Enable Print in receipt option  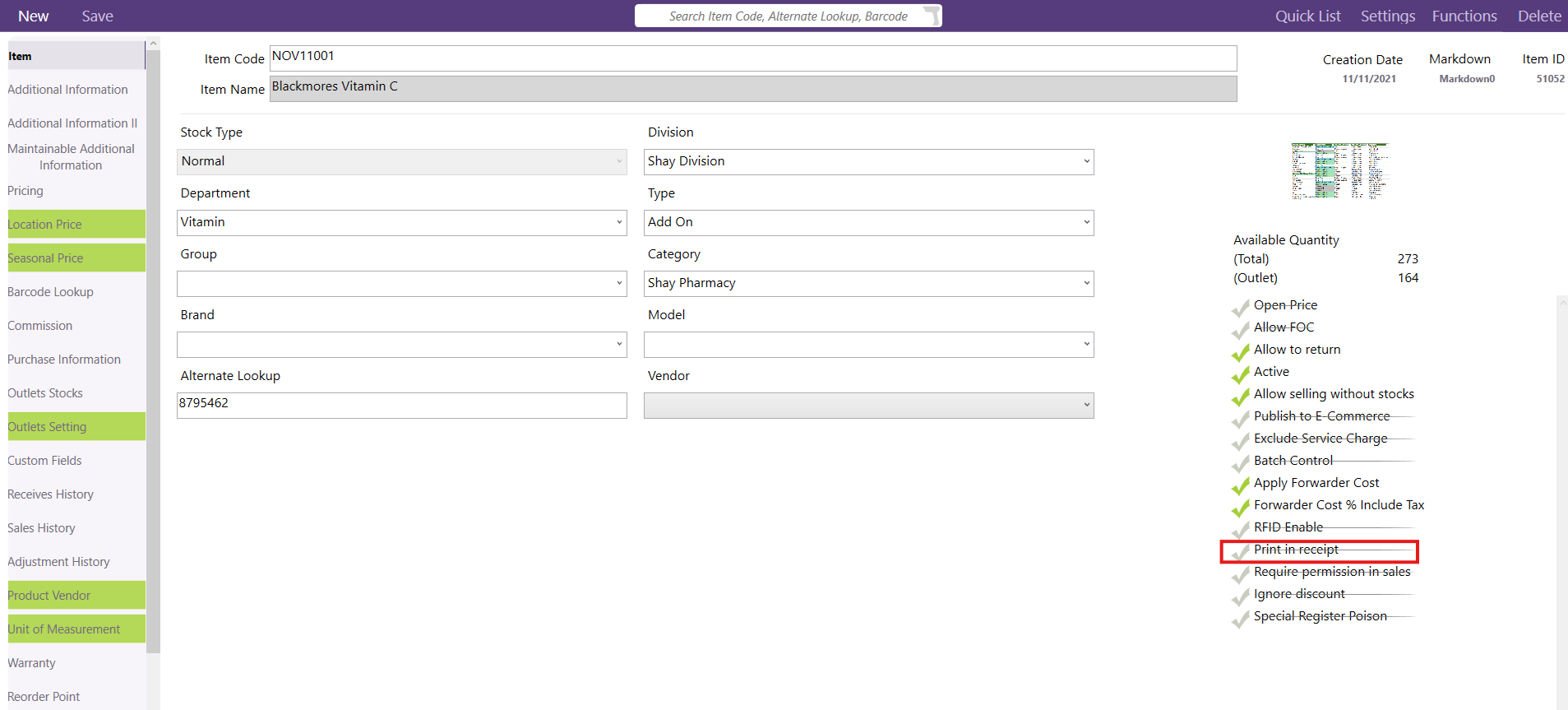point(1241,552)
